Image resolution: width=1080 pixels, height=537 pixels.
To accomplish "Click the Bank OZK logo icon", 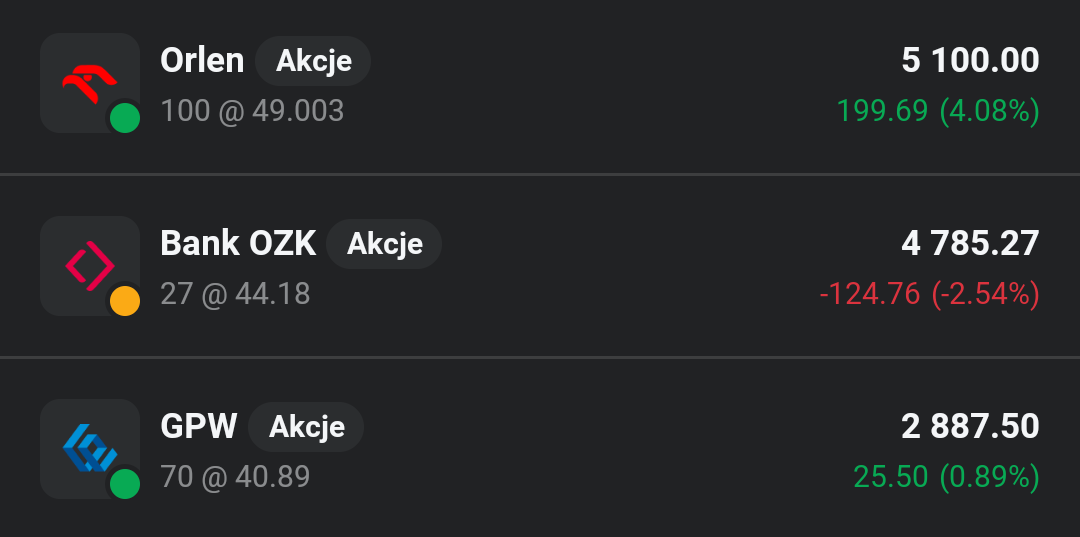I will (89, 265).
